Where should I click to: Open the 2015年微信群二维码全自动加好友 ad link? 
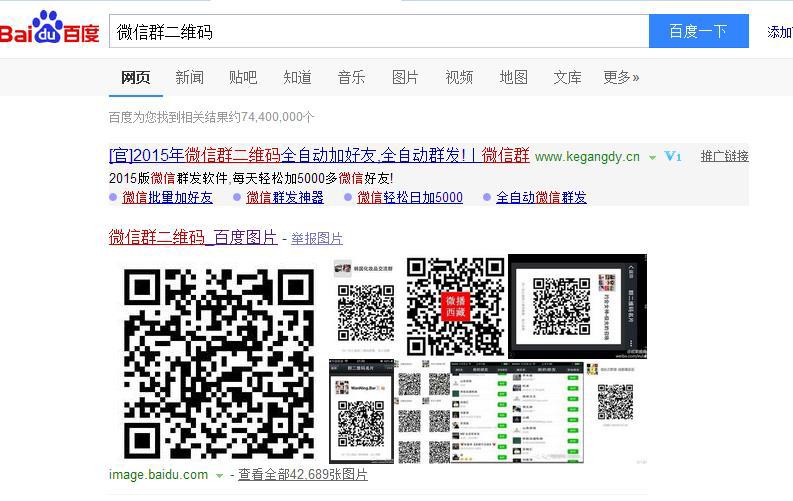coord(319,155)
